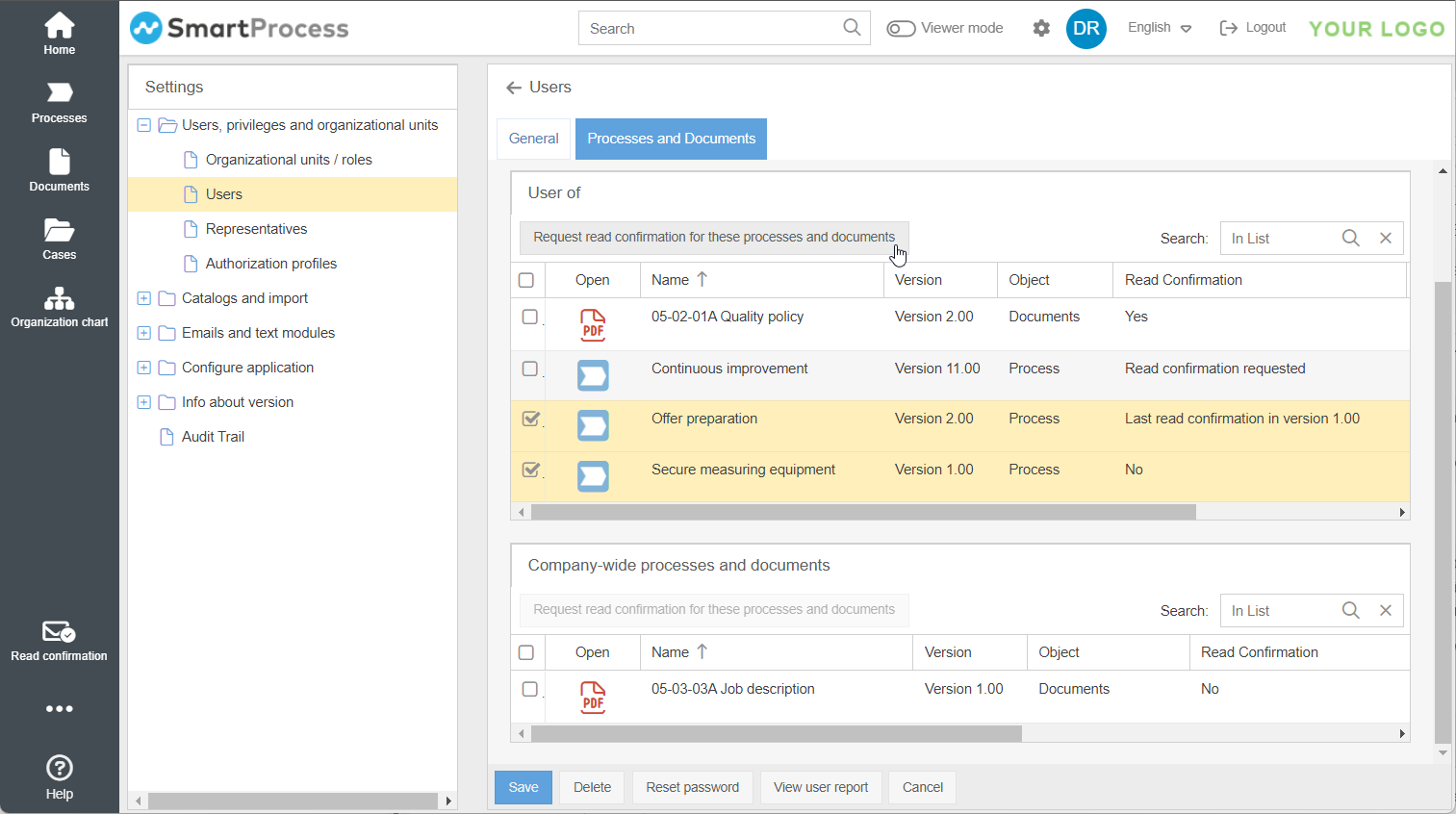
Task: Click the settings gear icon
Action: [x=1041, y=29]
